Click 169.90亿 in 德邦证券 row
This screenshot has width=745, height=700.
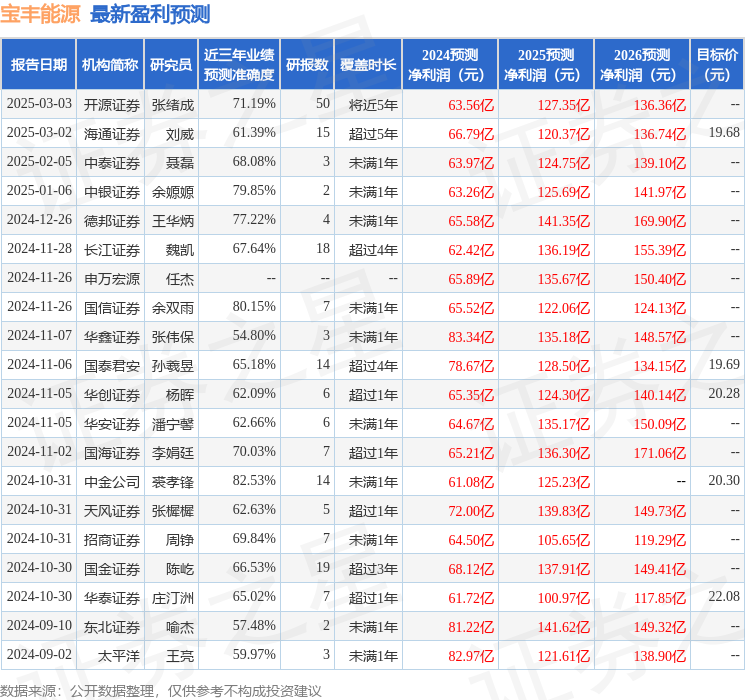tap(659, 221)
